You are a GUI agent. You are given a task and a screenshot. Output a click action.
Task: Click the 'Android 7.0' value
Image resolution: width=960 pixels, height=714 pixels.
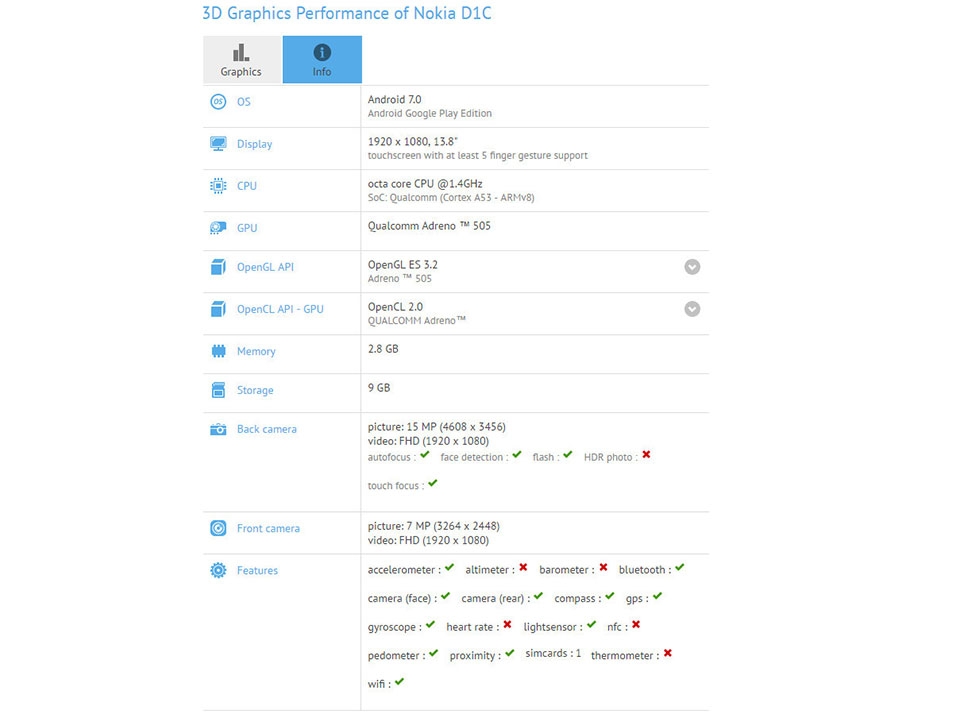394,99
